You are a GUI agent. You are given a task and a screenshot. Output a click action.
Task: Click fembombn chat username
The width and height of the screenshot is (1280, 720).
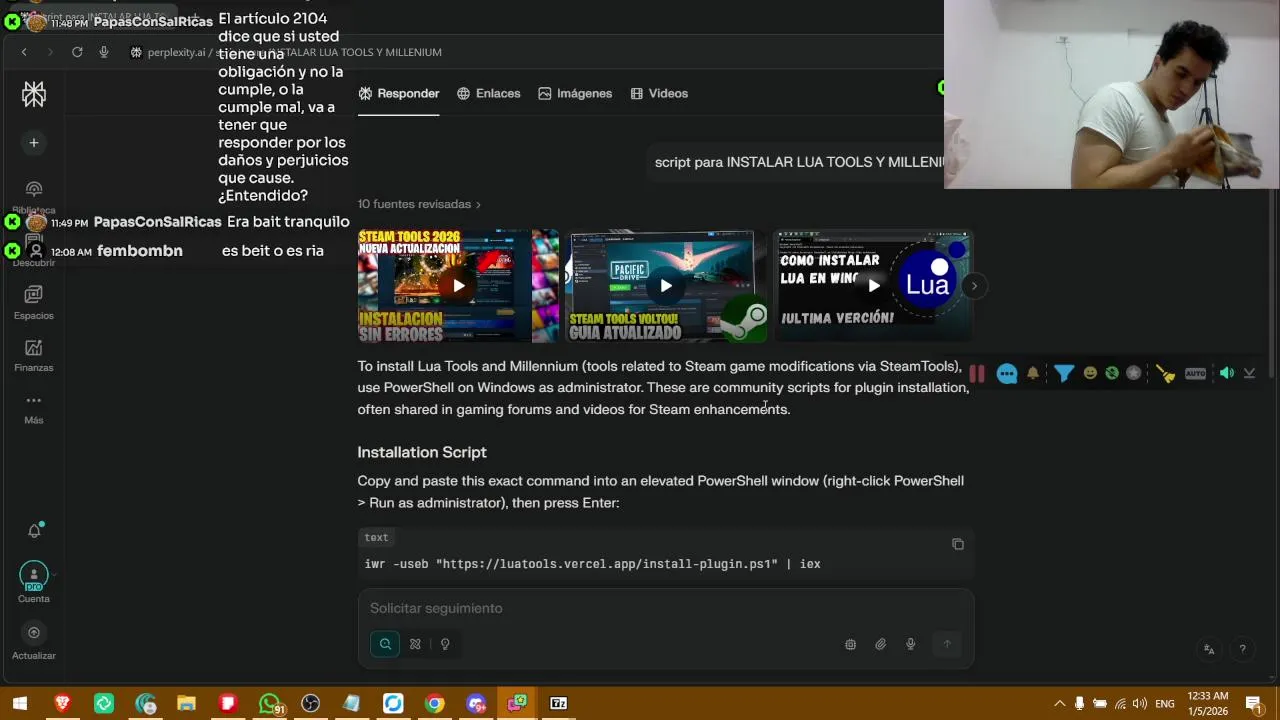point(140,251)
